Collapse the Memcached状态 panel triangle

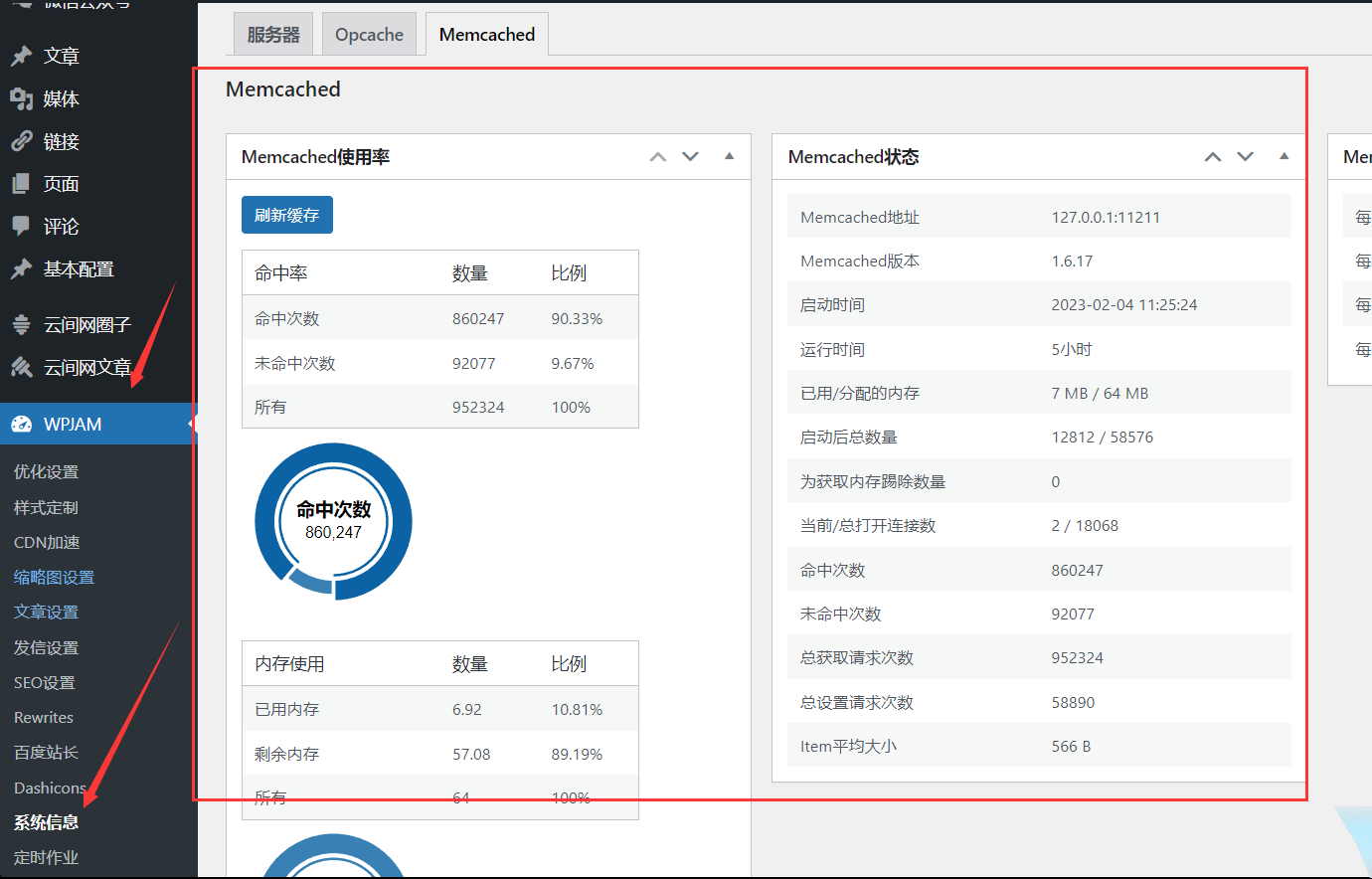point(1284,156)
